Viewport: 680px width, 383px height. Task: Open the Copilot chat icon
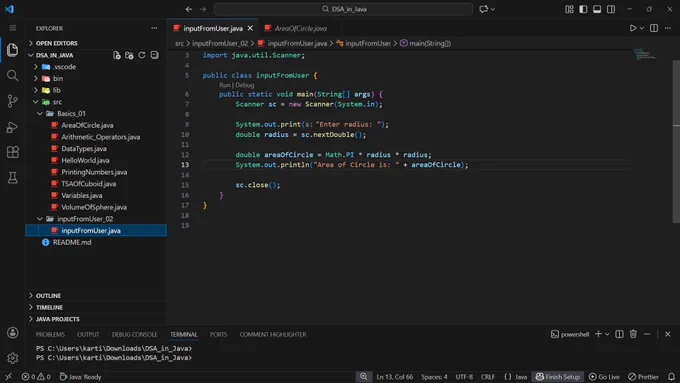484,9
